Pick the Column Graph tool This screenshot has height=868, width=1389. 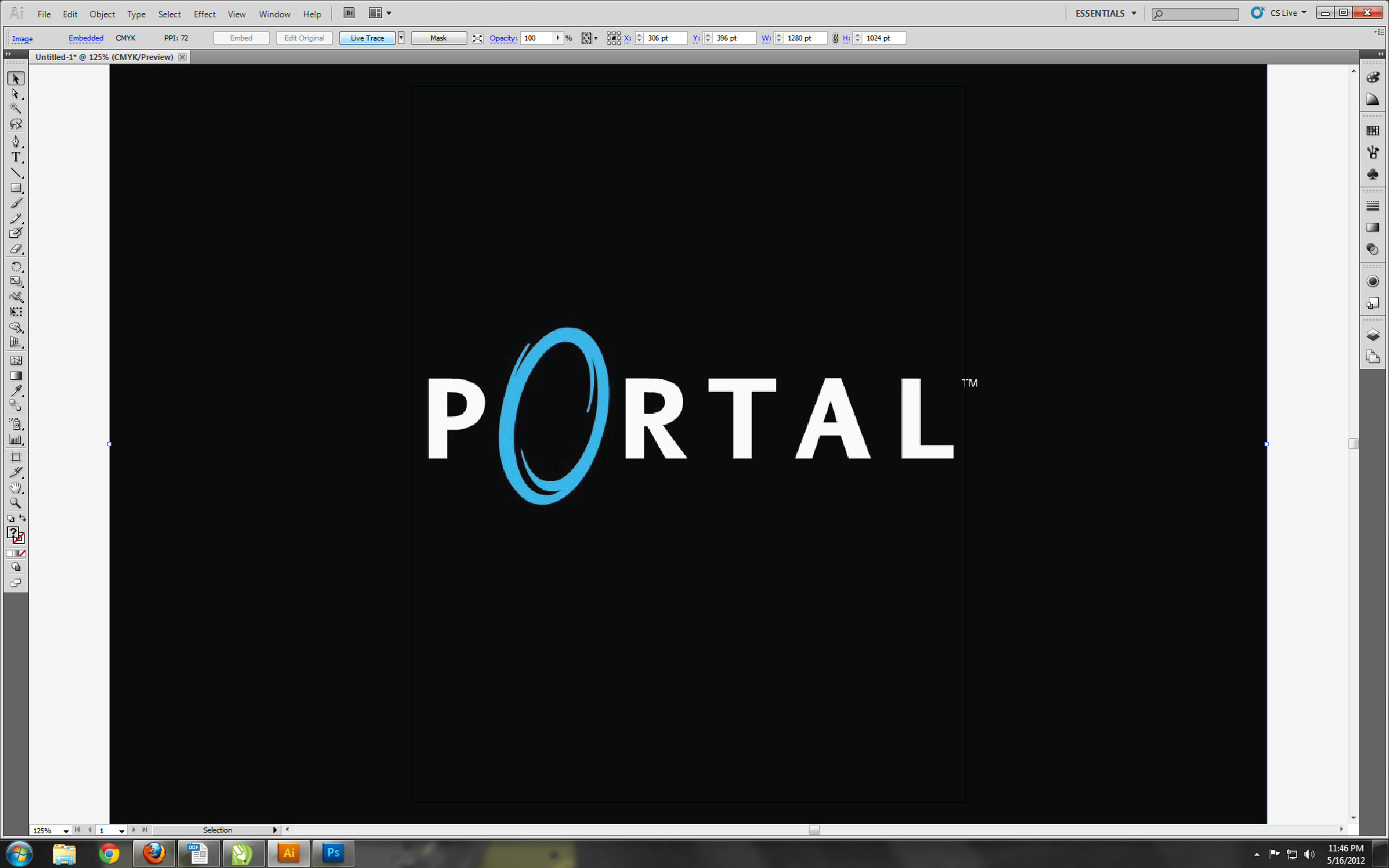coord(16,439)
